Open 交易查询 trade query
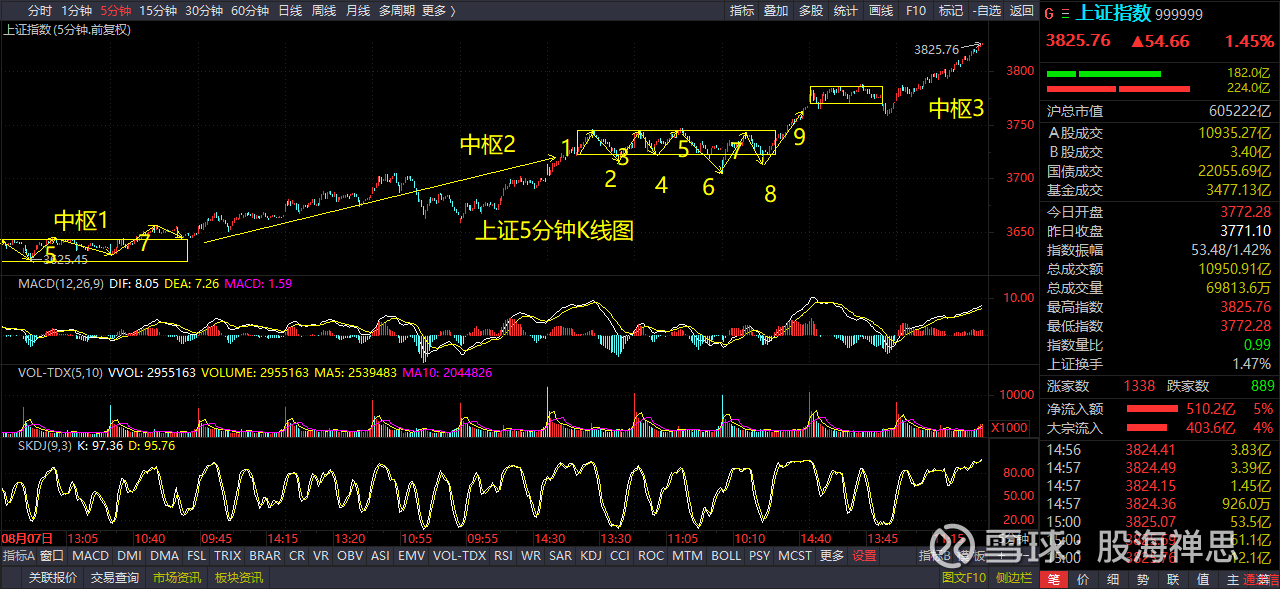Viewport: 1280px width, 589px height. [x=115, y=578]
